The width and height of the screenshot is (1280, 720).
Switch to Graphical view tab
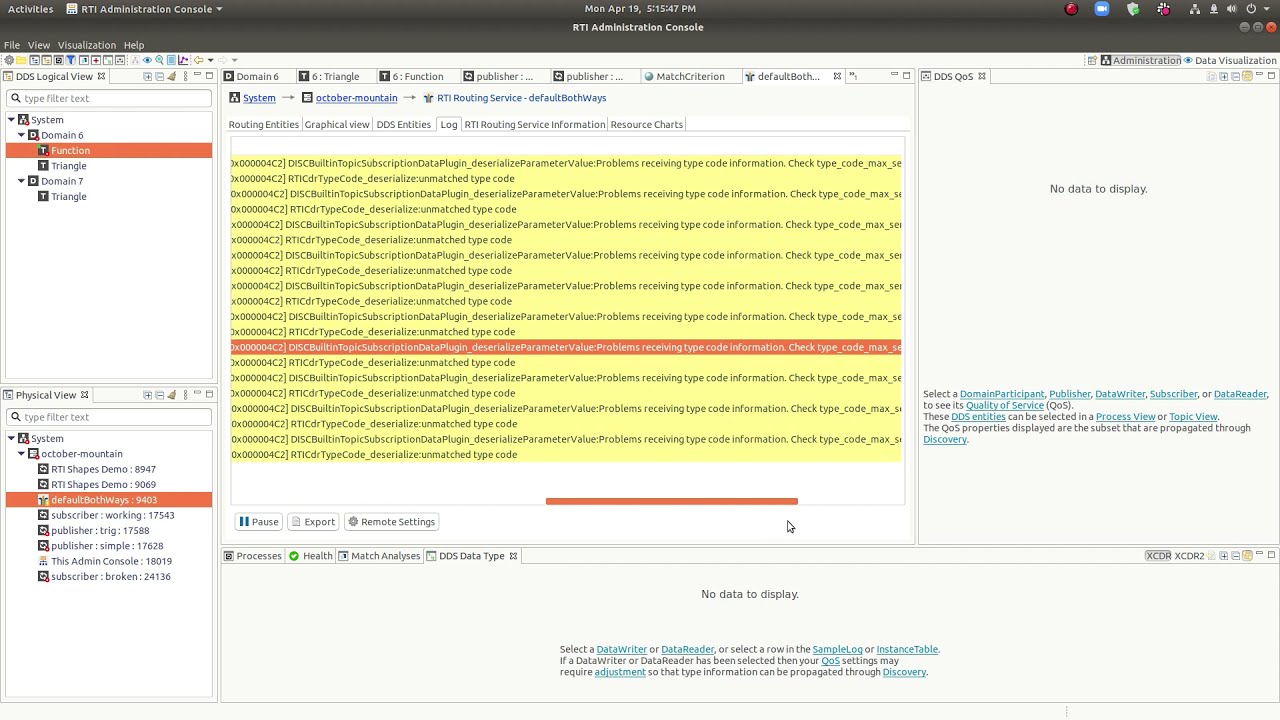[337, 125]
